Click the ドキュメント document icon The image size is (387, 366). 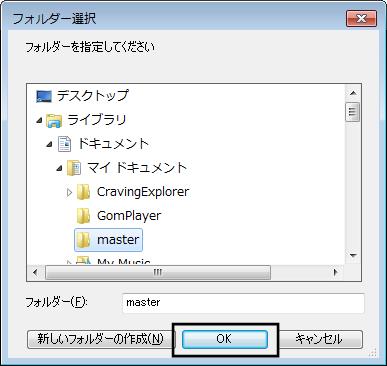click(x=64, y=144)
